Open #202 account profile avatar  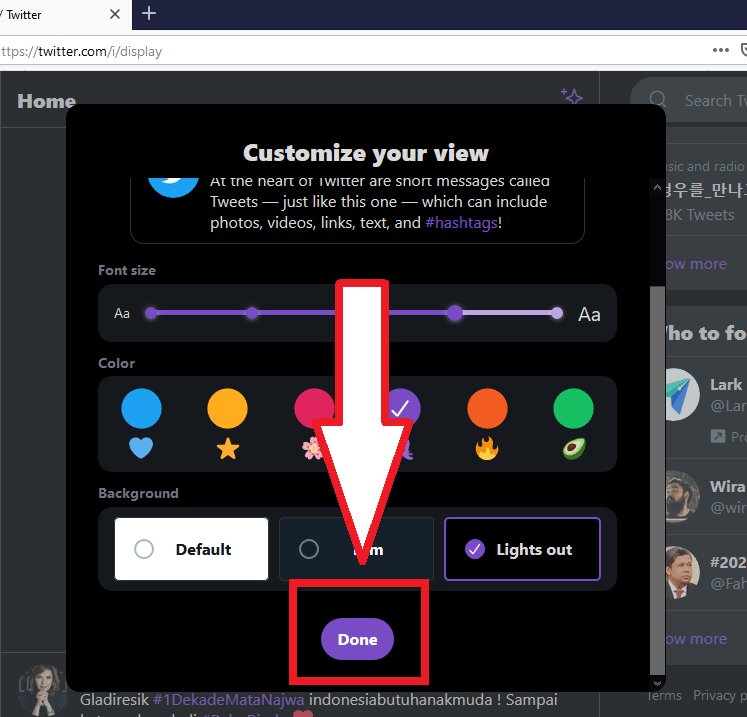click(682, 572)
